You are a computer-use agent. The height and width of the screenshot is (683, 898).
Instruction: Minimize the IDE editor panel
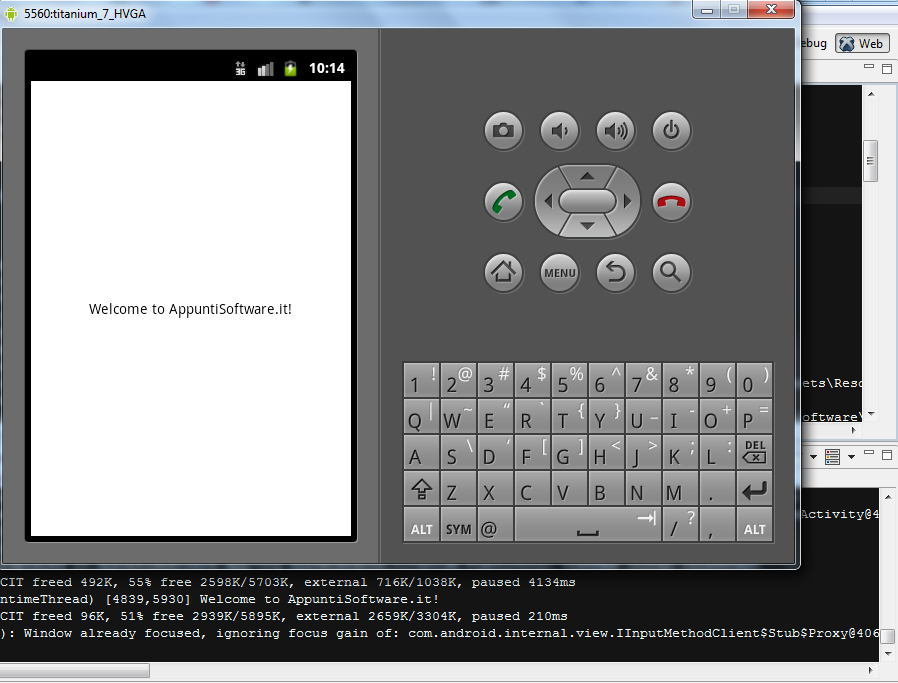tap(869, 67)
